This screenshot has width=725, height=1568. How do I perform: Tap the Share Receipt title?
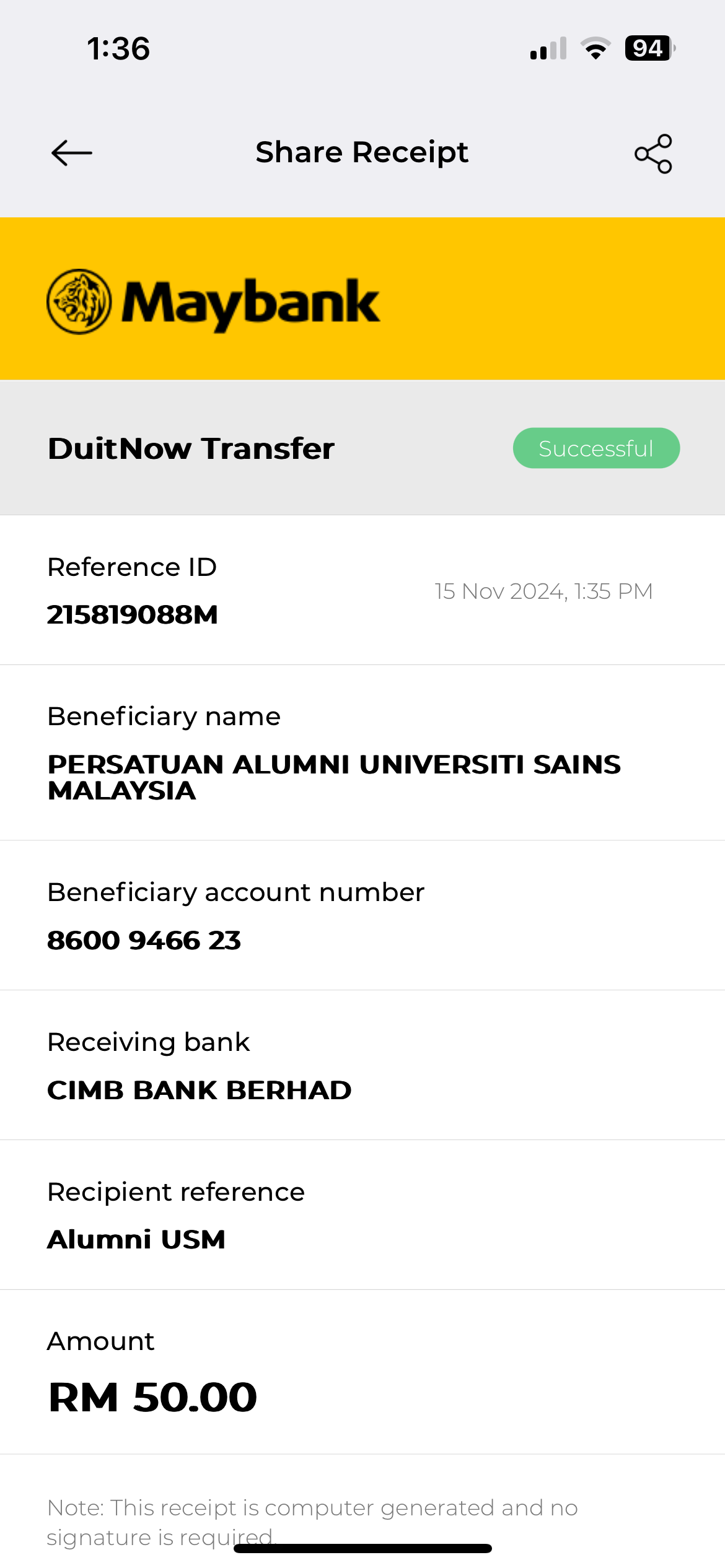362,152
